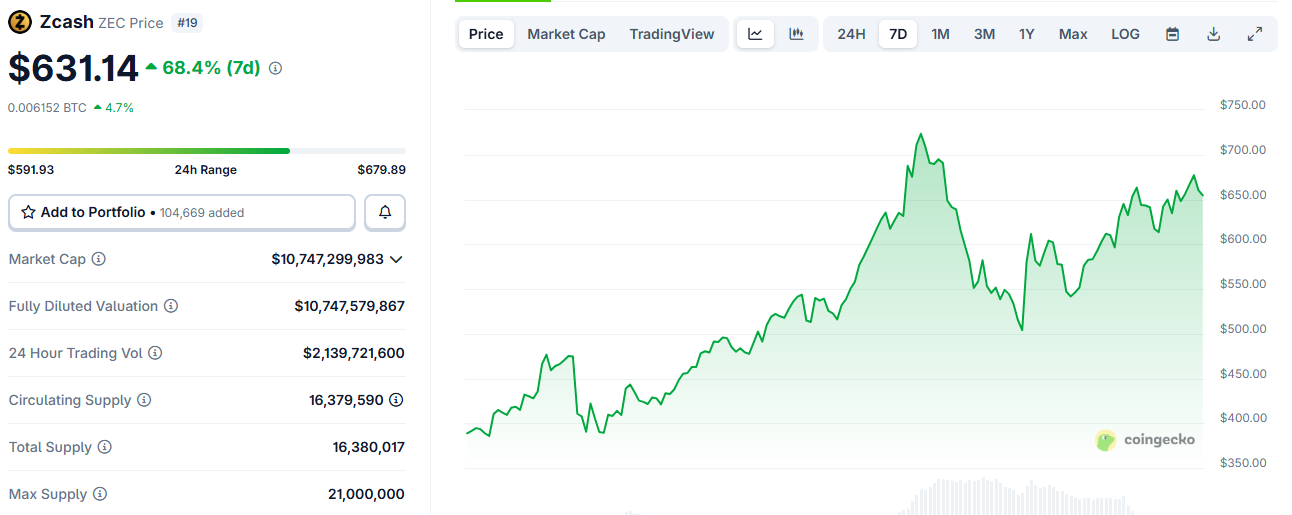Click the 21,000,000 max supply value

(x=366, y=494)
